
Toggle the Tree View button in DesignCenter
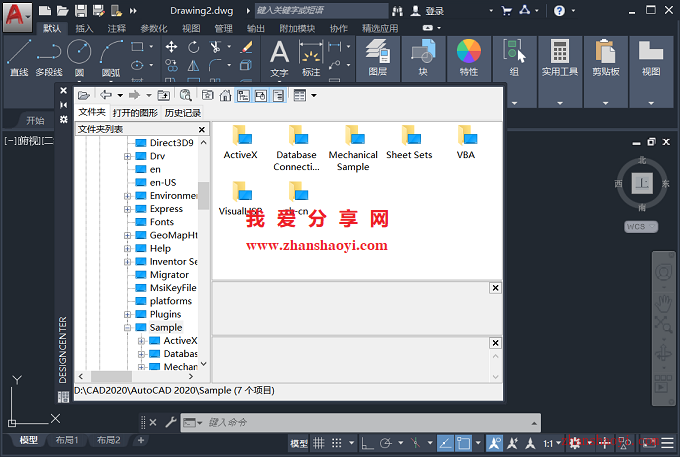[x=243, y=95]
